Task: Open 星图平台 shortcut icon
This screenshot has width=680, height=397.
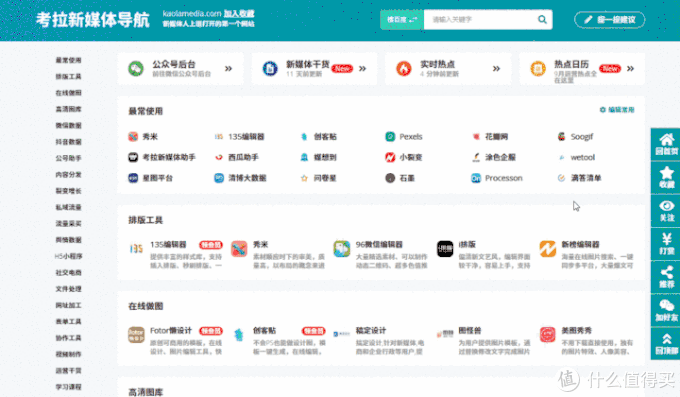Action: click(133, 178)
